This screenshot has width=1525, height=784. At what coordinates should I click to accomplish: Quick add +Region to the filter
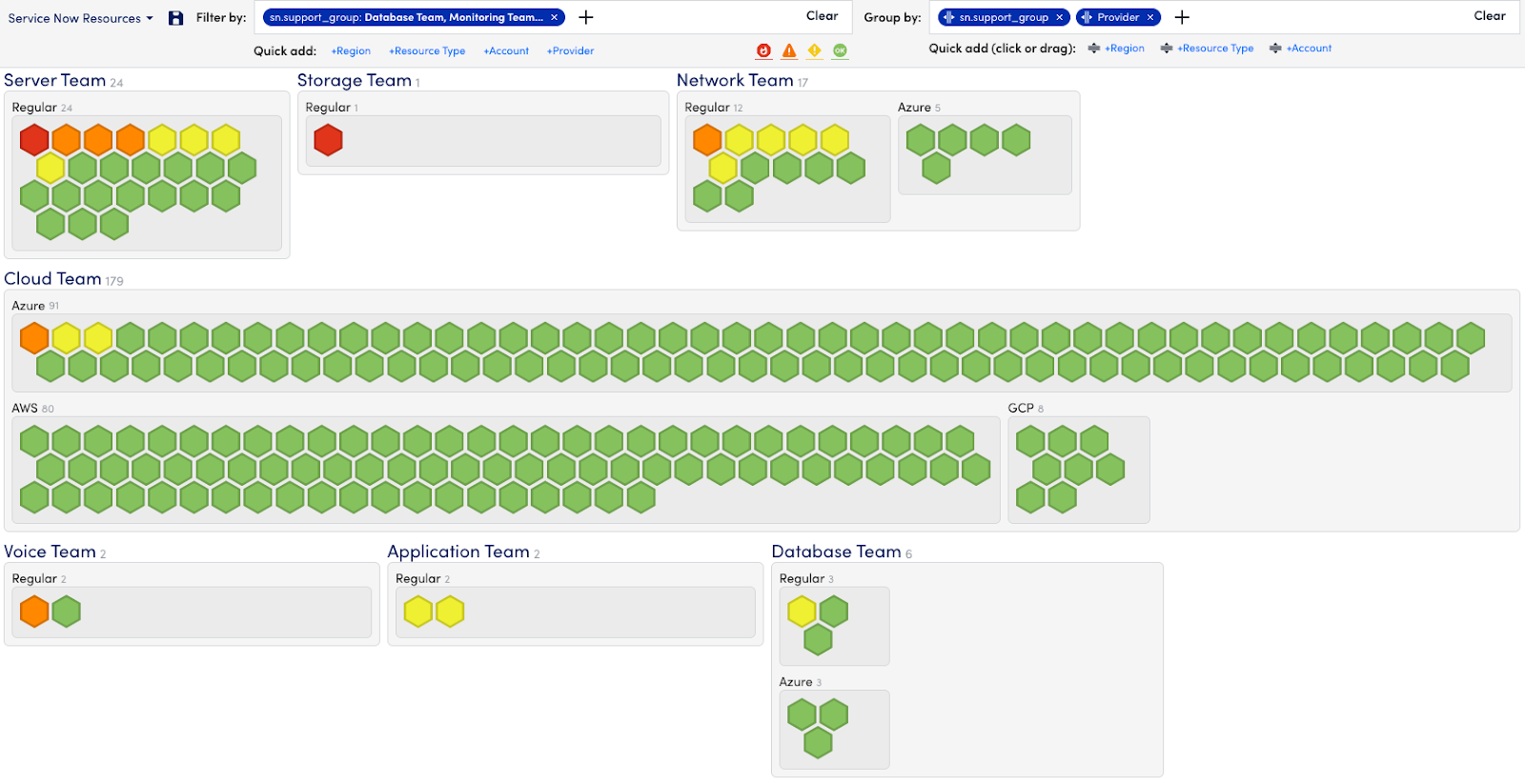(351, 51)
